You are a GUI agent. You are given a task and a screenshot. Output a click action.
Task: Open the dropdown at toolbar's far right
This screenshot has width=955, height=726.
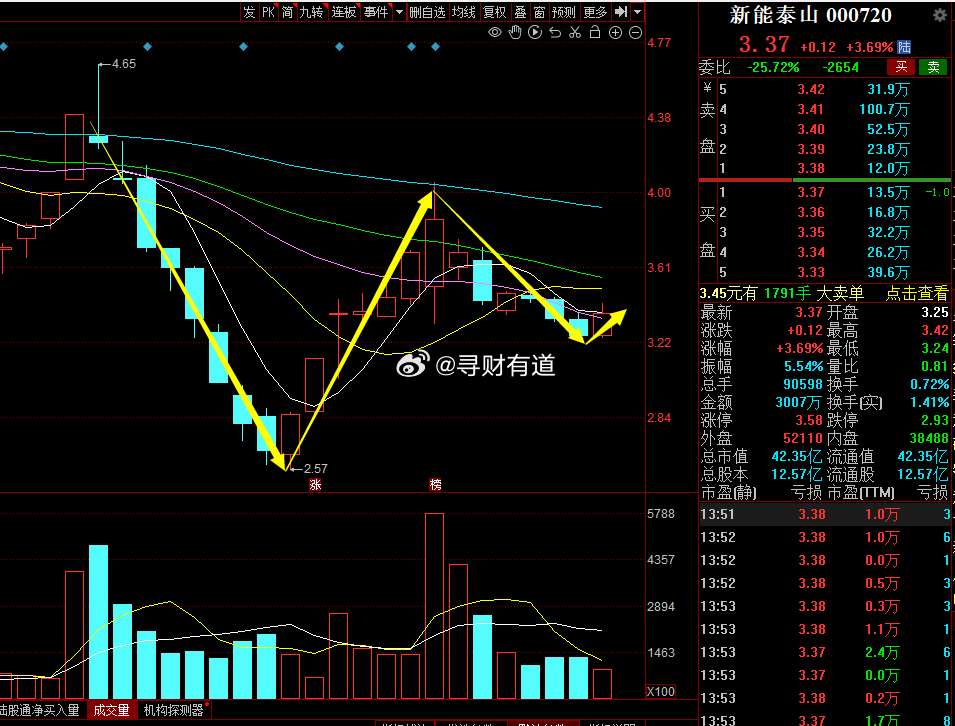point(637,12)
